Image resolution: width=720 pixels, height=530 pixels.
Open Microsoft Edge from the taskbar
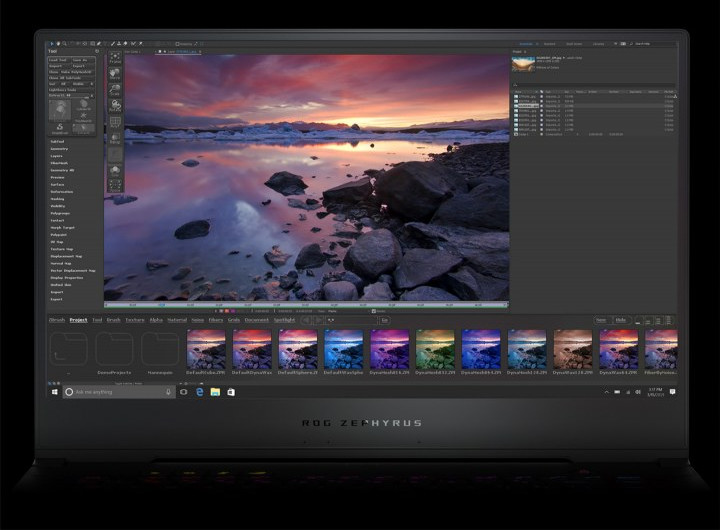click(200, 392)
